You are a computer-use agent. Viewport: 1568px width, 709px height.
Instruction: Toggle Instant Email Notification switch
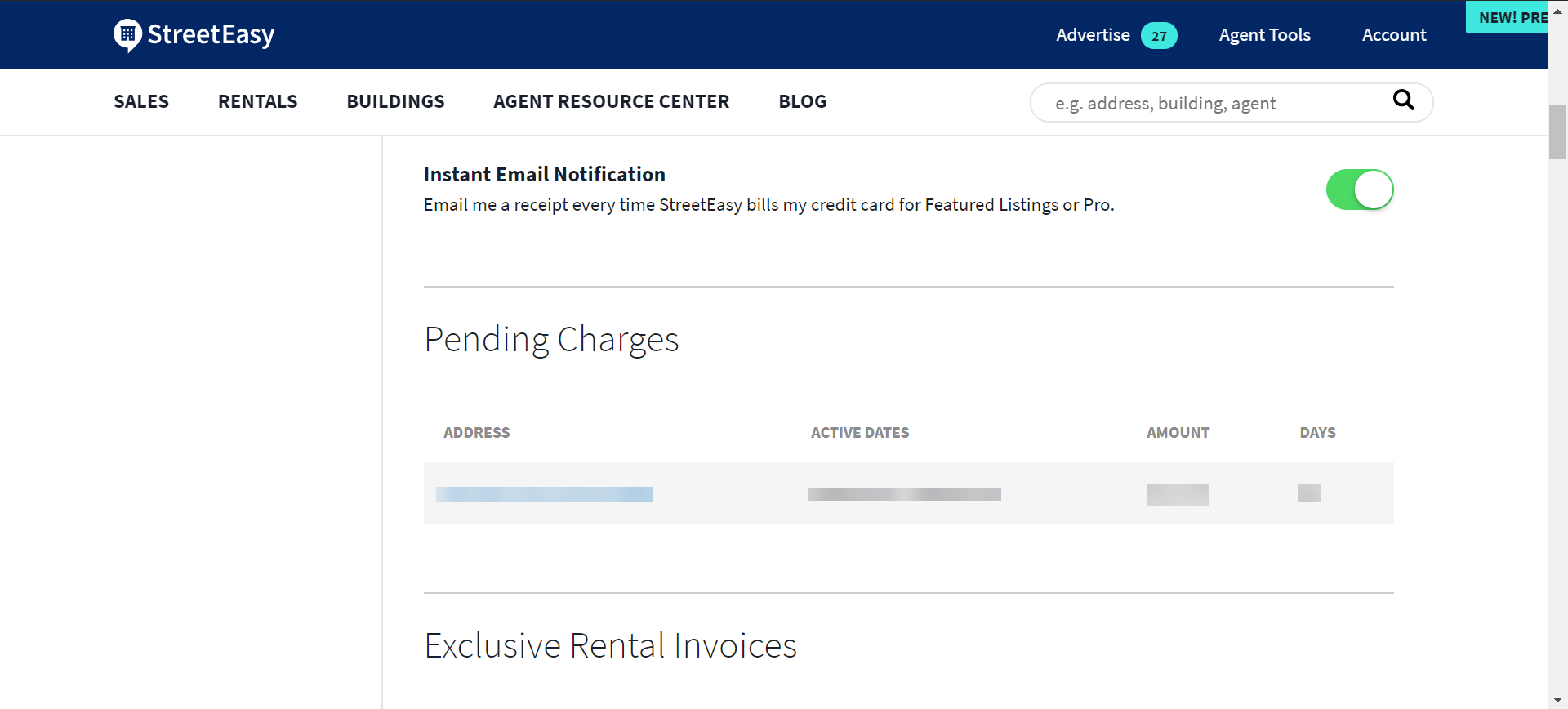point(1360,190)
